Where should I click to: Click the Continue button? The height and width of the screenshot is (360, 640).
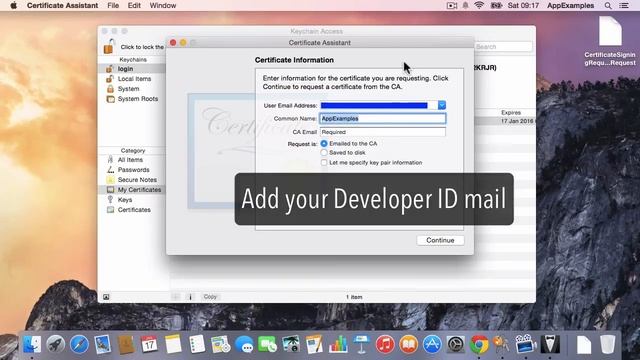point(440,240)
